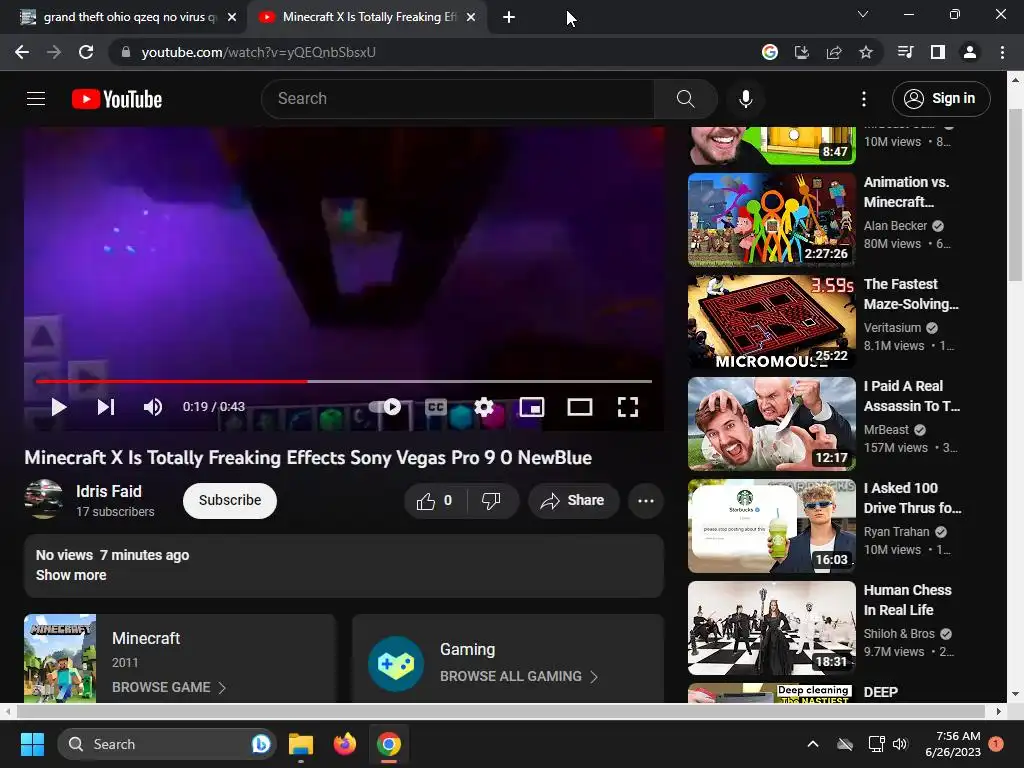Image resolution: width=1024 pixels, height=768 pixels.
Task: Click the youtube.com address bar URL
Action: click(259, 52)
